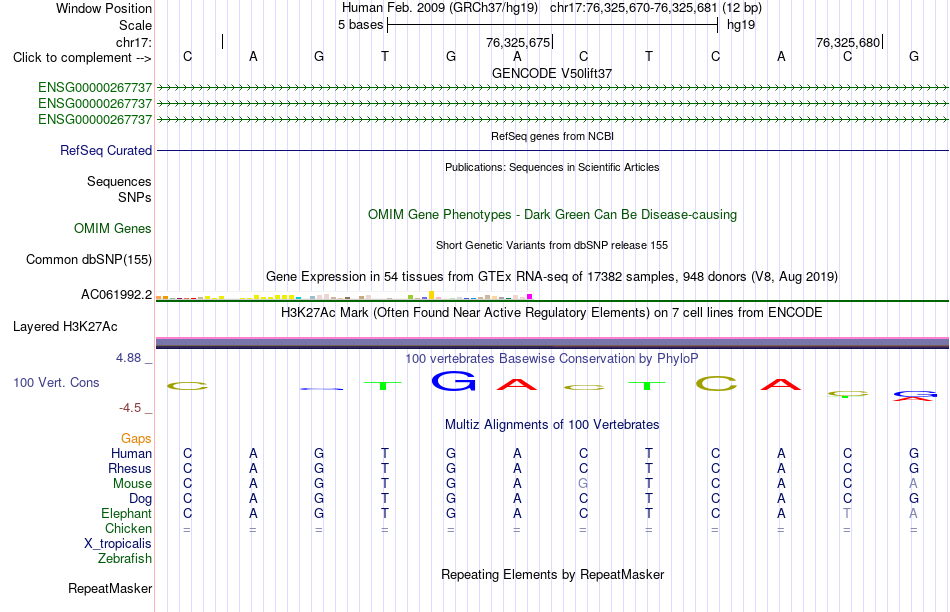The width and height of the screenshot is (950, 612).
Task: Open the GENCODE V50lift37 track title
Action: point(552,73)
